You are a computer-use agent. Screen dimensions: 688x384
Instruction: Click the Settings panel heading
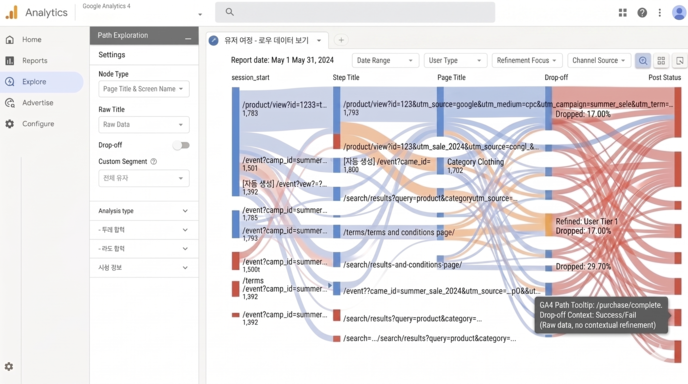111,55
